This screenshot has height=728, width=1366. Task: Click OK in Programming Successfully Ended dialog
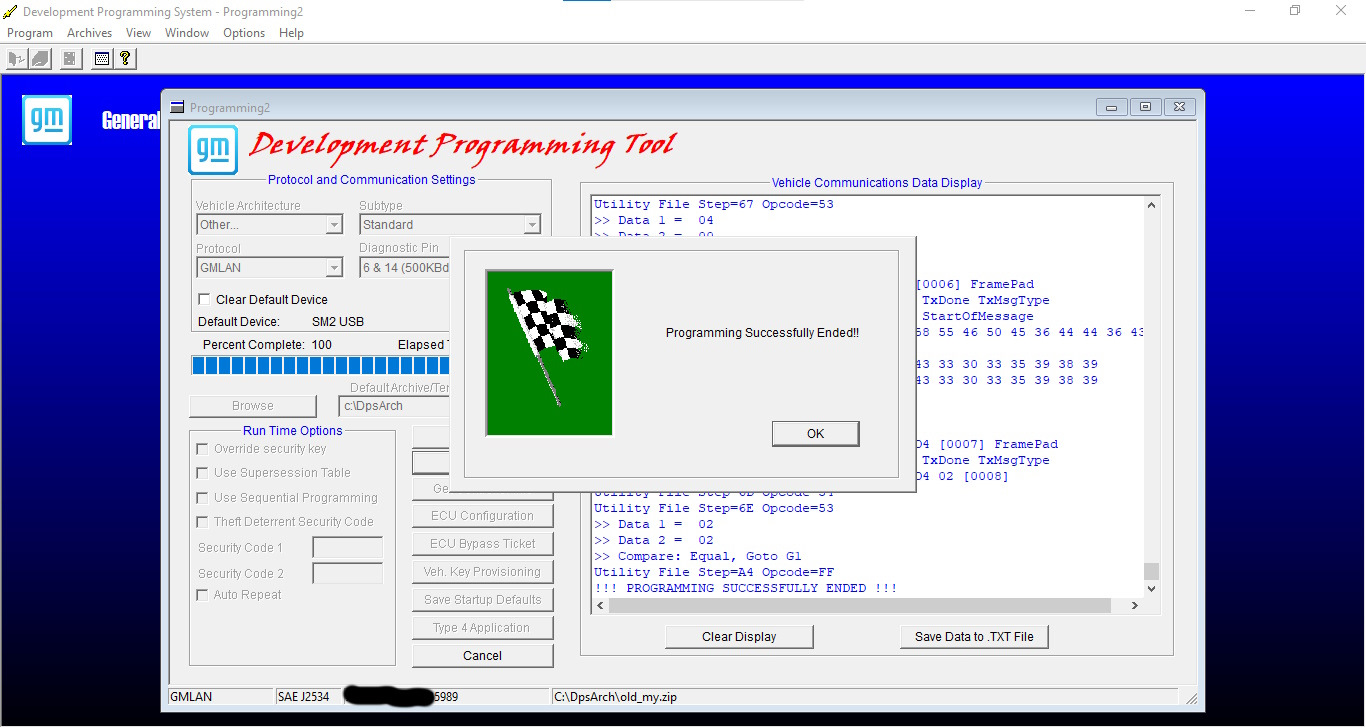[x=816, y=433]
